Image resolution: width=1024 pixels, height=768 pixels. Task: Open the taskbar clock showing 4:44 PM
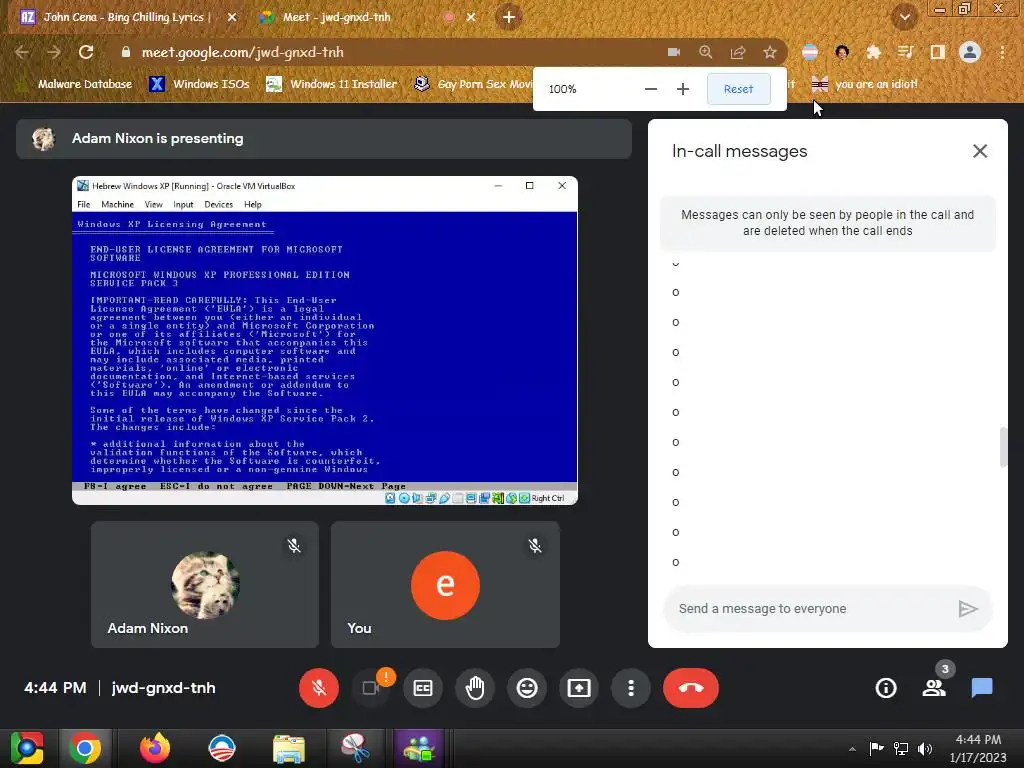(x=978, y=748)
